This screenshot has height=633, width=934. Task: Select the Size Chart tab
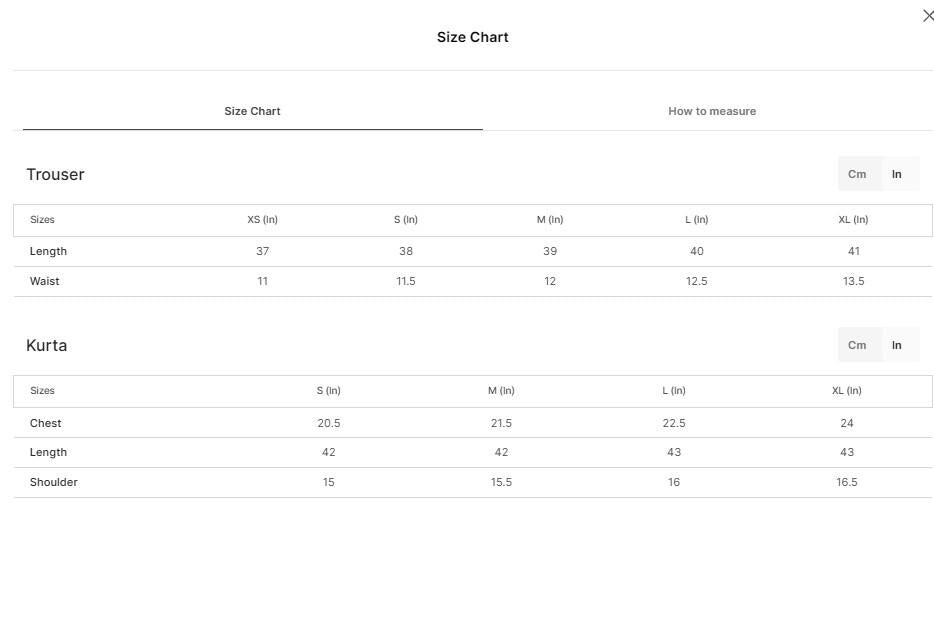point(252,111)
